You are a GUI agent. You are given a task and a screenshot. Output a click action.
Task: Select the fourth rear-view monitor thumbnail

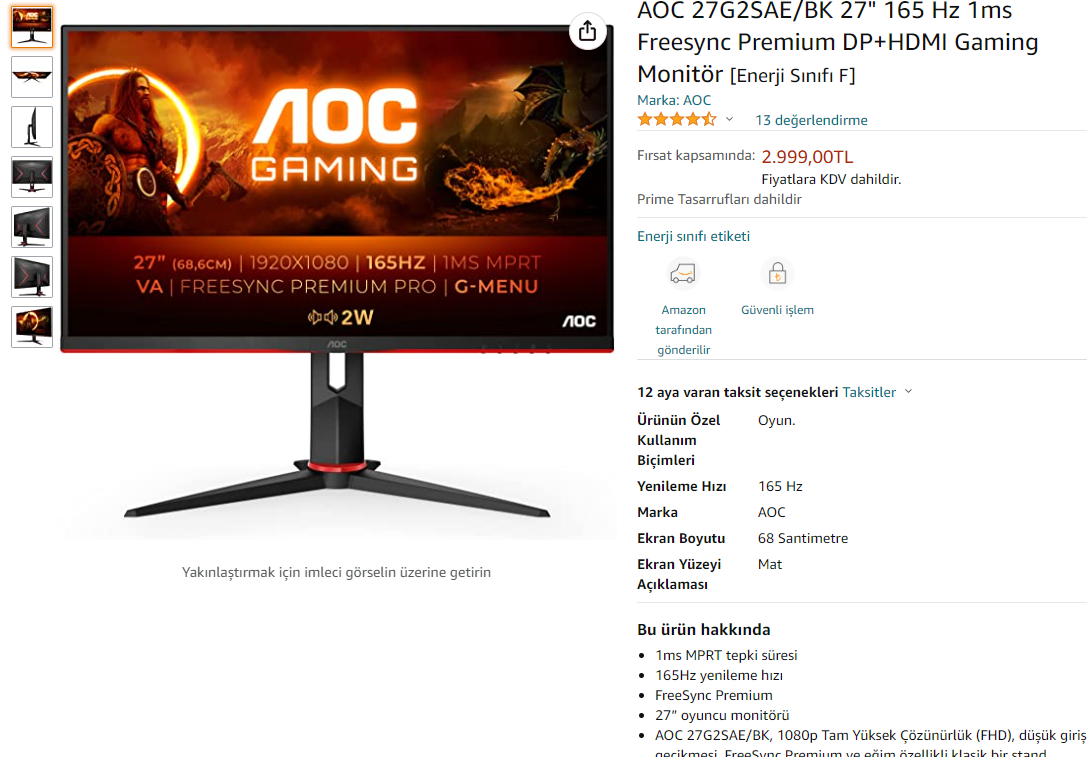click(32, 177)
